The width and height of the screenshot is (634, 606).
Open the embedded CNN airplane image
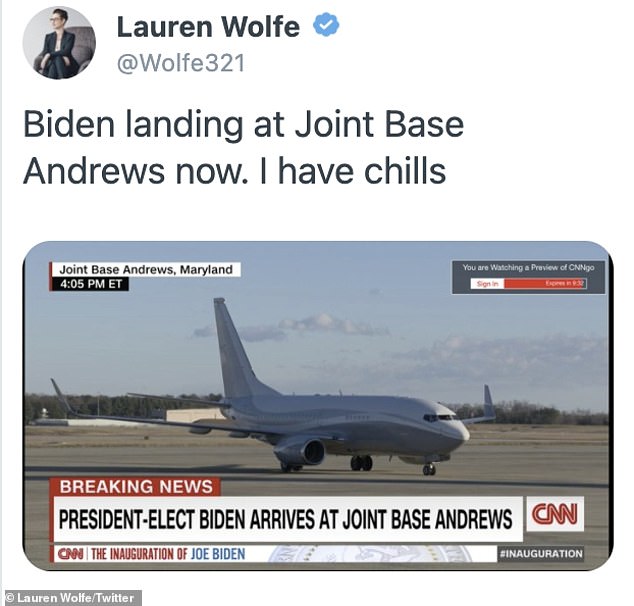click(317, 406)
